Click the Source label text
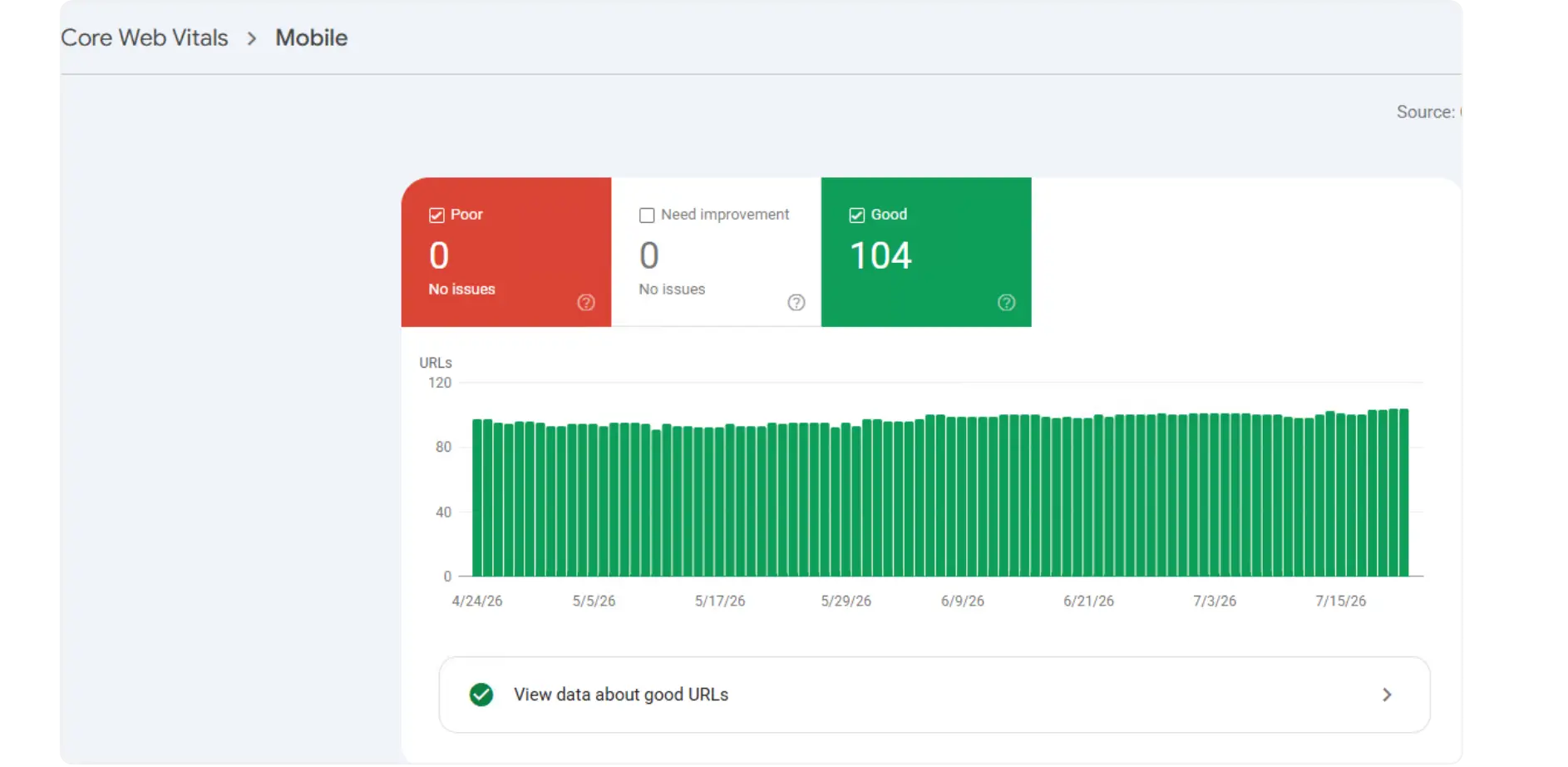The width and height of the screenshot is (1568, 767). click(1426, 112)
